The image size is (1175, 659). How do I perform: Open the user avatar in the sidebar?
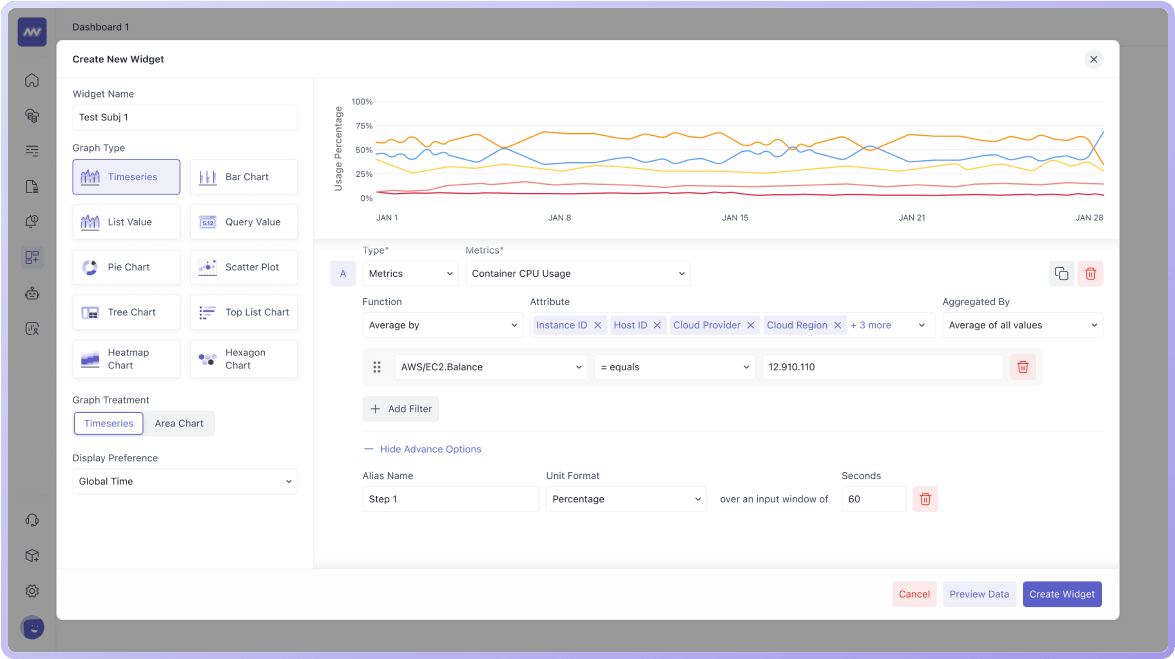(x=32, y=628)
